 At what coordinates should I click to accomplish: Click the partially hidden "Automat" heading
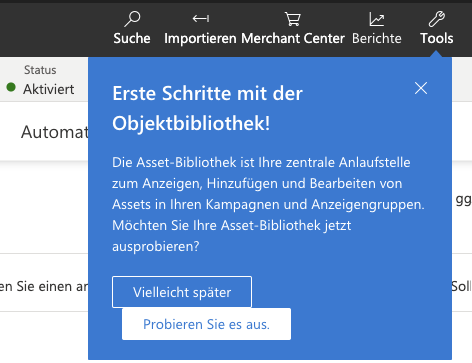click(x=55, y=132)
